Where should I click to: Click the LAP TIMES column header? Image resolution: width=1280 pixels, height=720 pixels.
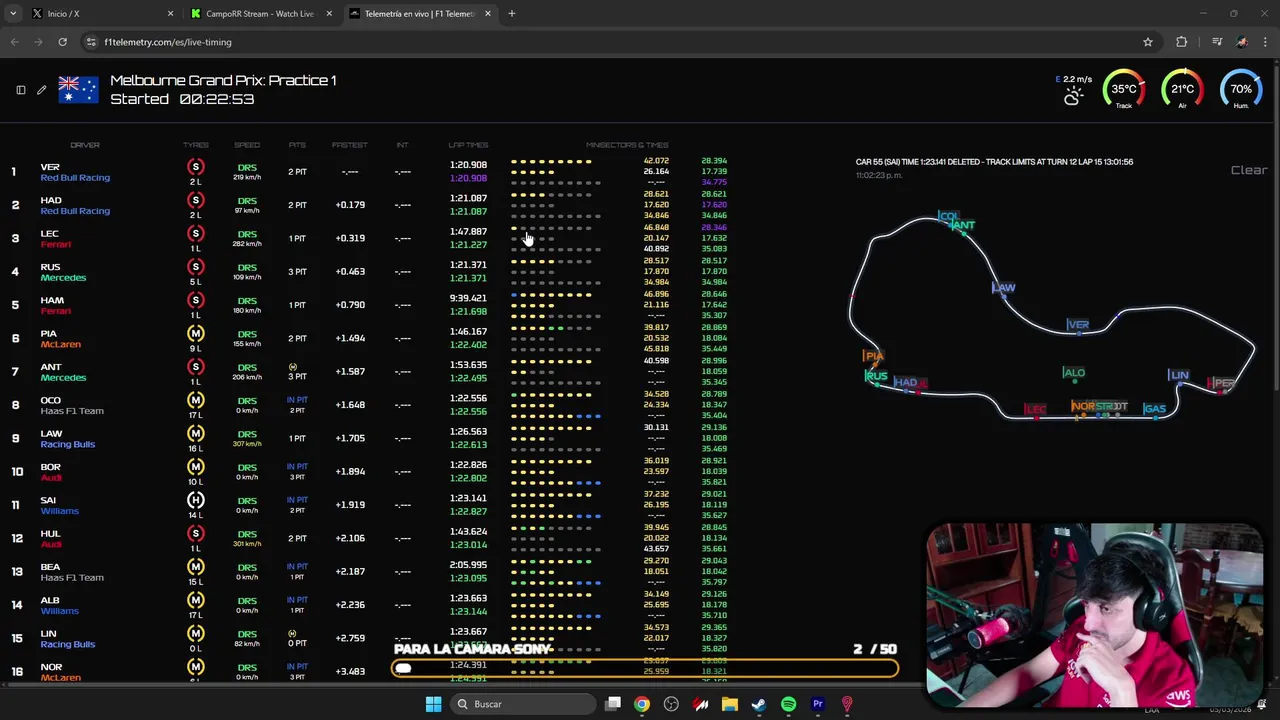[468, 145]
